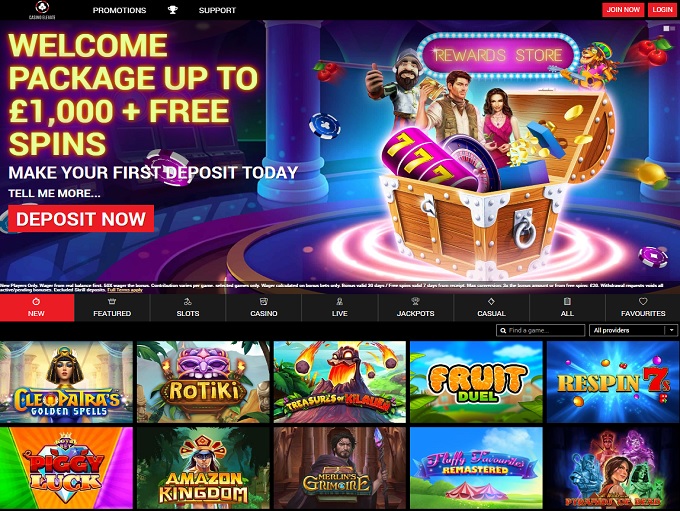The image size is (680, 511).
Task: Open the FEATURED games crown tab
Action: click(112, 308)
